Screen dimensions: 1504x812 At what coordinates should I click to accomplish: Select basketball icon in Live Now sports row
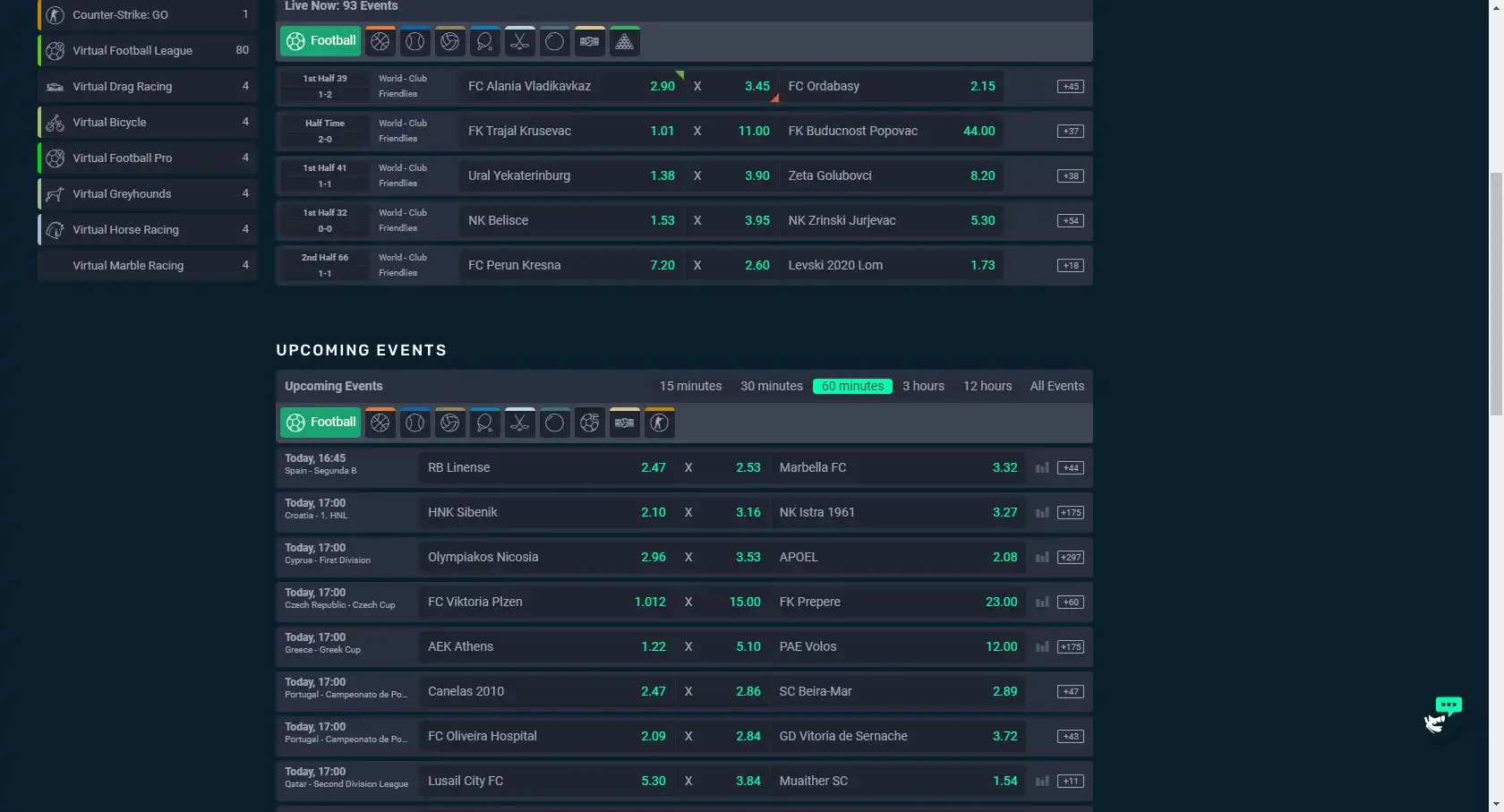coord(380,42)
